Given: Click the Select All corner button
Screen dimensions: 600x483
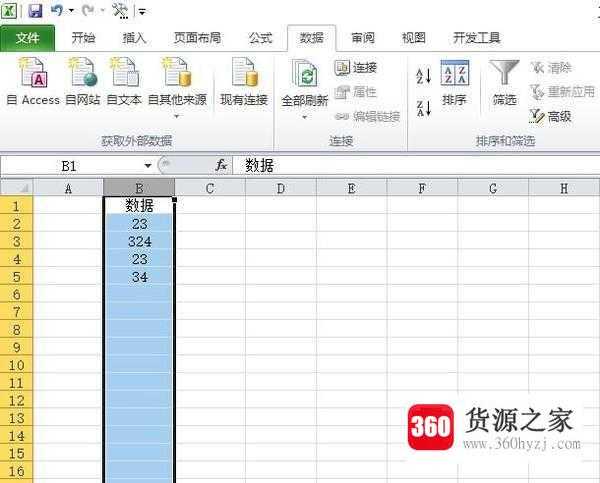Looking at the screenshot, I should 16,188.
